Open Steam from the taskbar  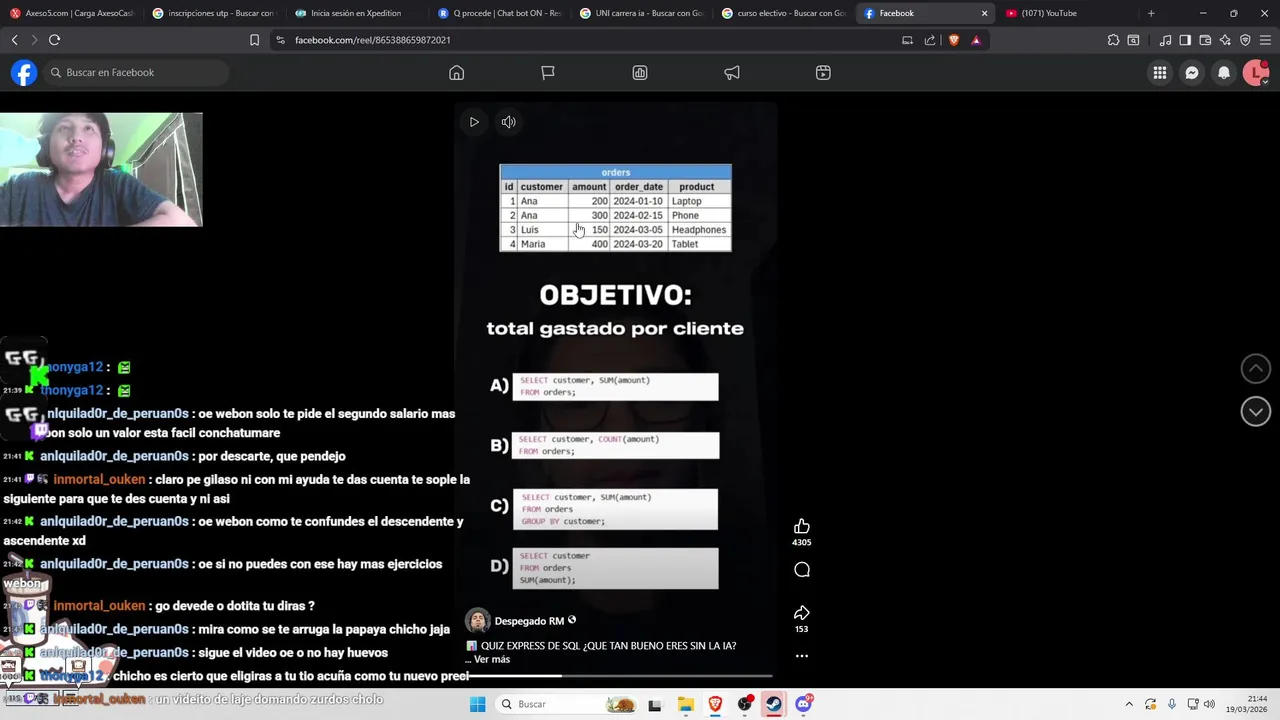click(774, 704)
